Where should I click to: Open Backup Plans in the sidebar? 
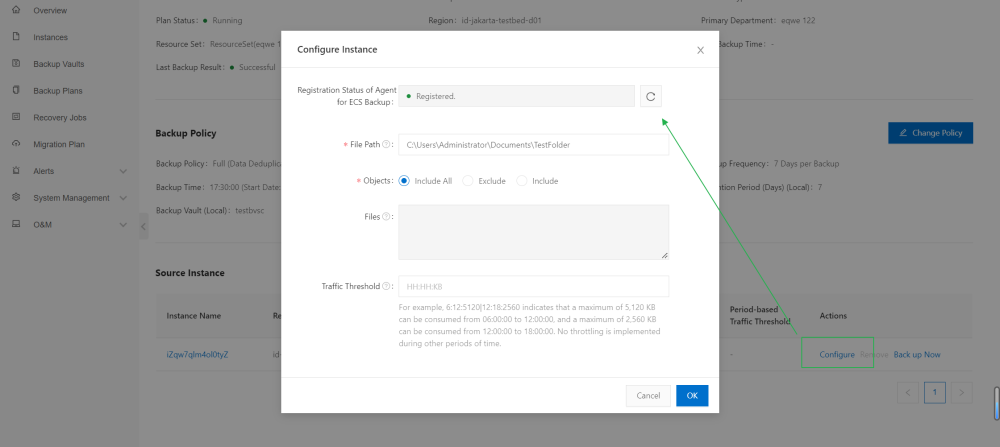point(57,91)
